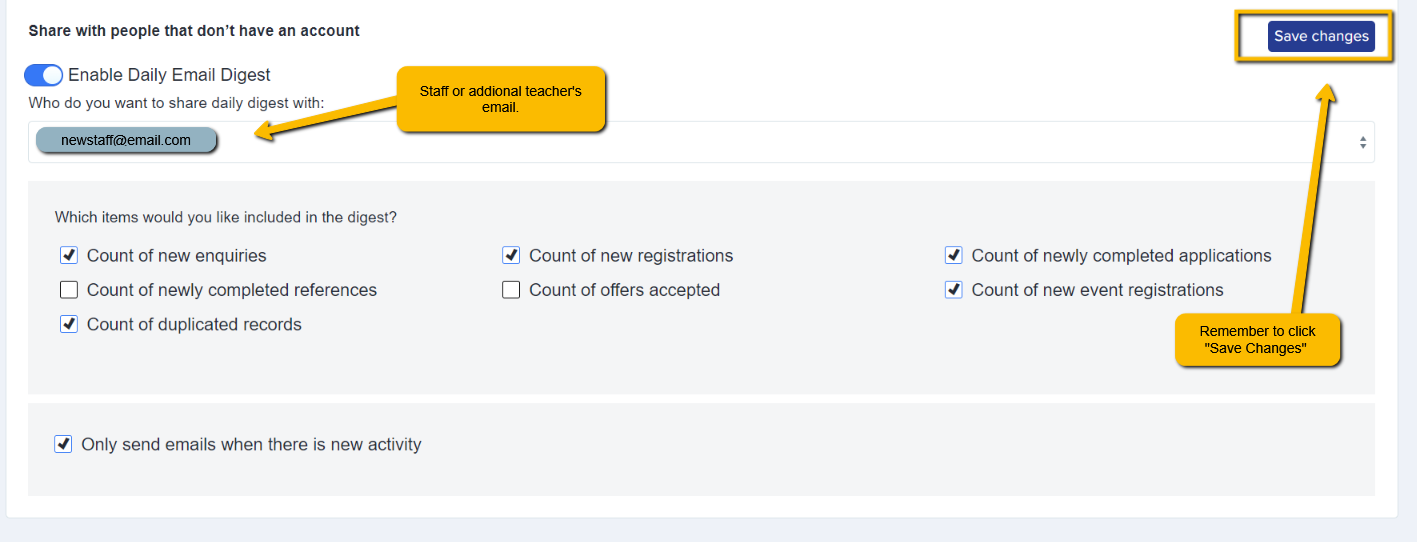
Task: Click the Remember to click Save Changes callout
Action: tap(1257, 339)
